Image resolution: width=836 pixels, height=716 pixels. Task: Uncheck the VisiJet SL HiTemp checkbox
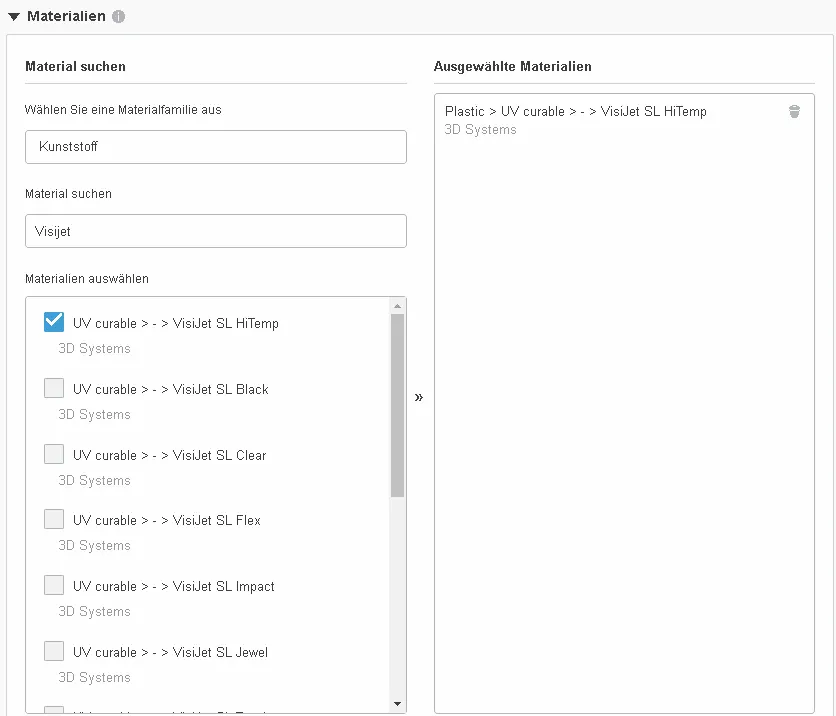pos(54,322)
